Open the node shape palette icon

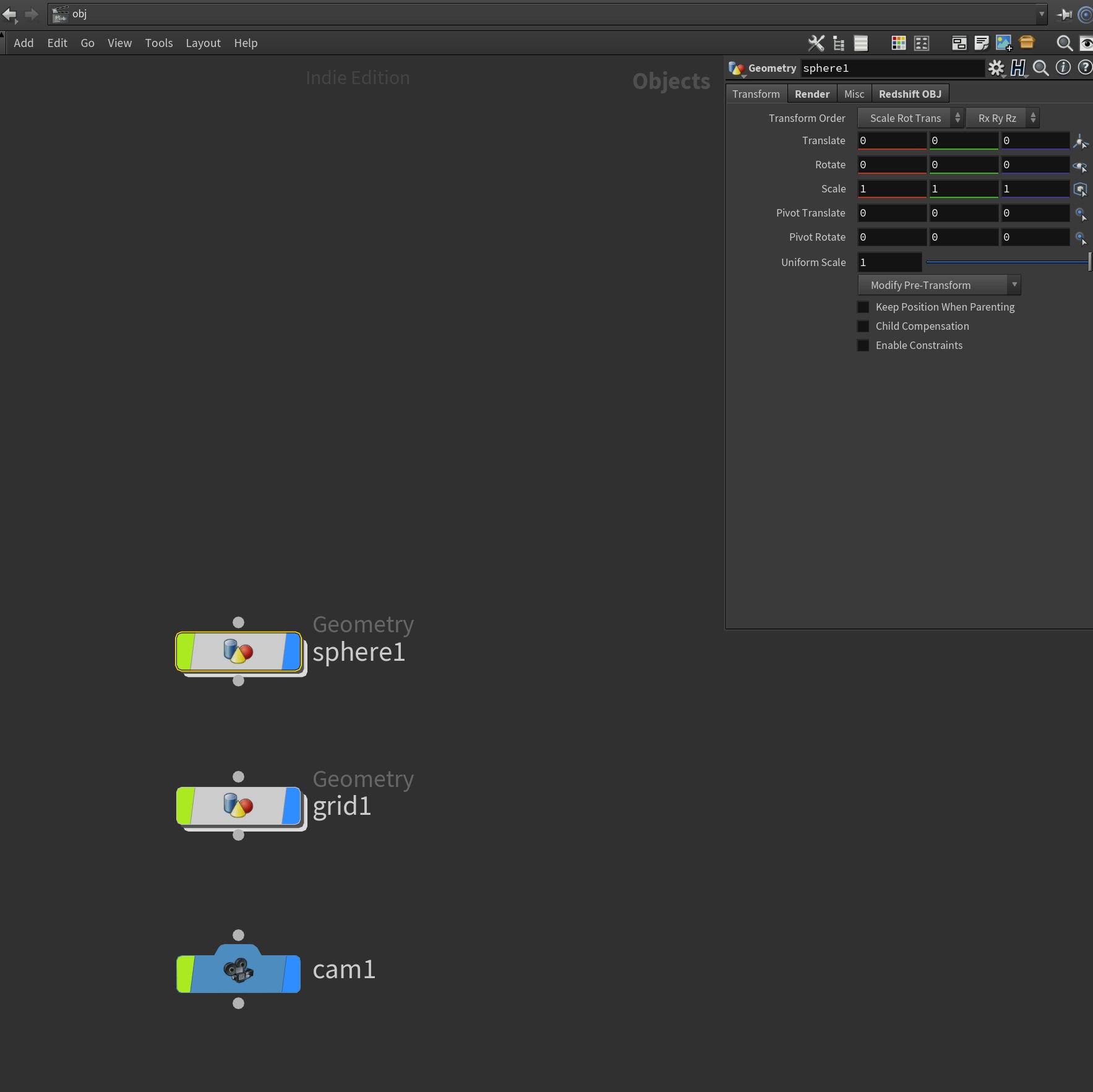[x=922, y=43]
